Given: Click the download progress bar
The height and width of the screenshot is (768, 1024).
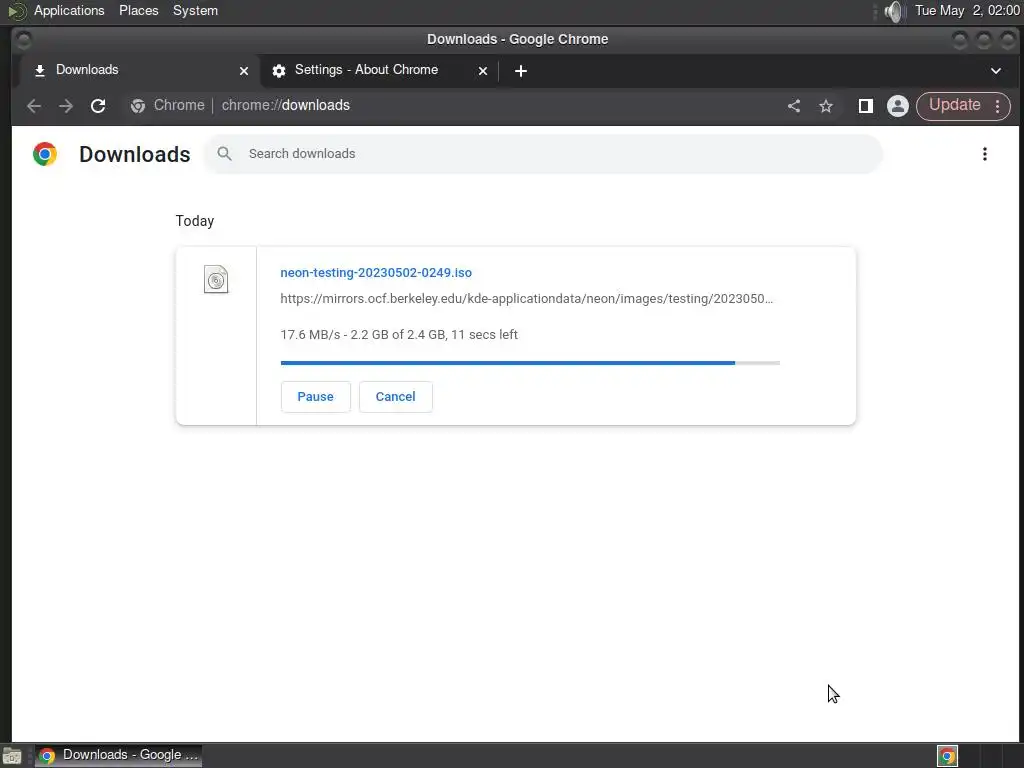Looking at the screenshot, I should click(530, 362).
